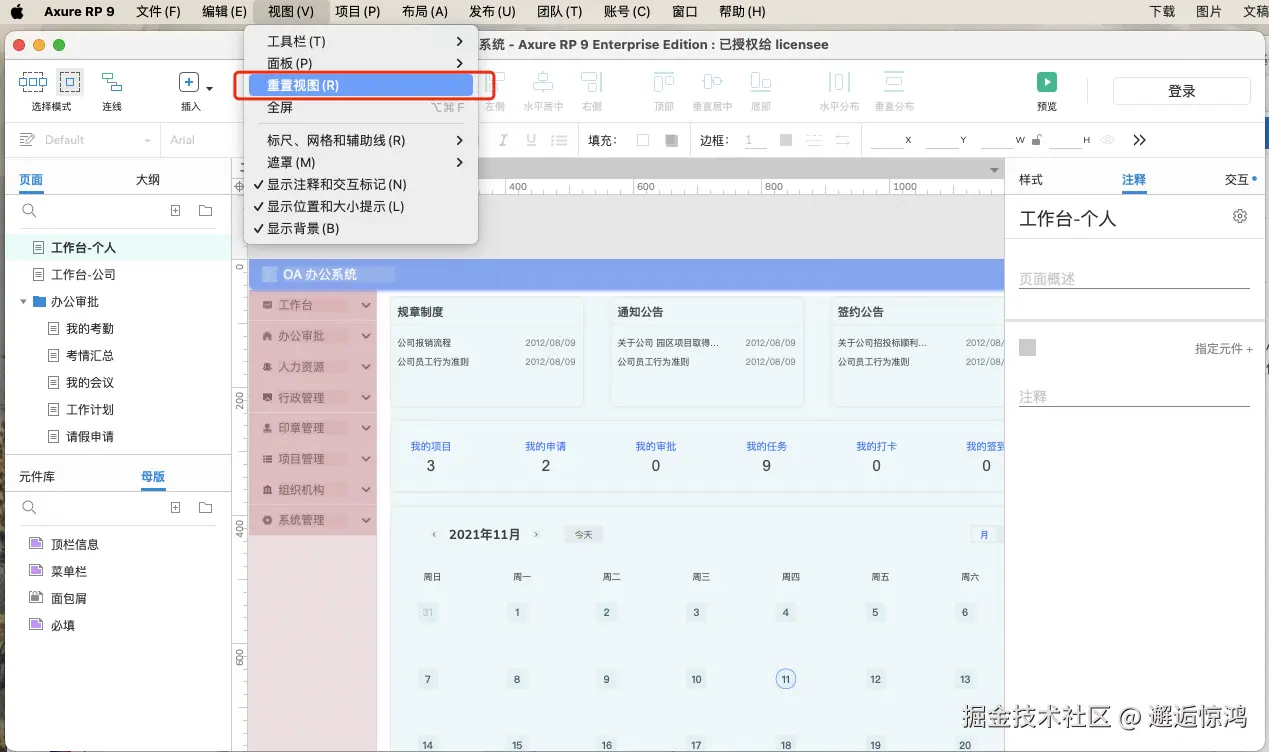Expand the 遮罩 (M) submenu
This screenshot has width=1269, height=752.
click(361, 163)
